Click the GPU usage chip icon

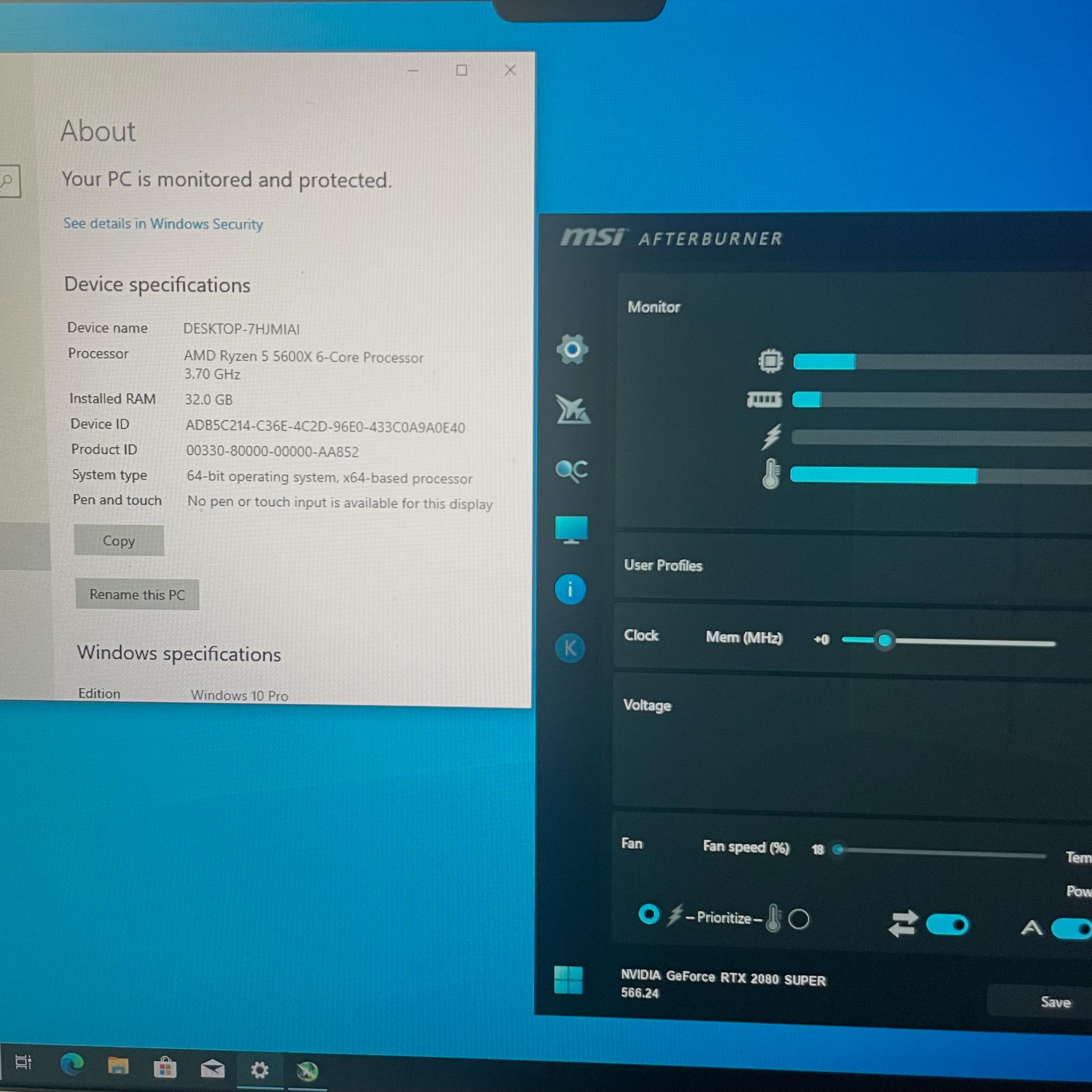(x=770, y=360)
